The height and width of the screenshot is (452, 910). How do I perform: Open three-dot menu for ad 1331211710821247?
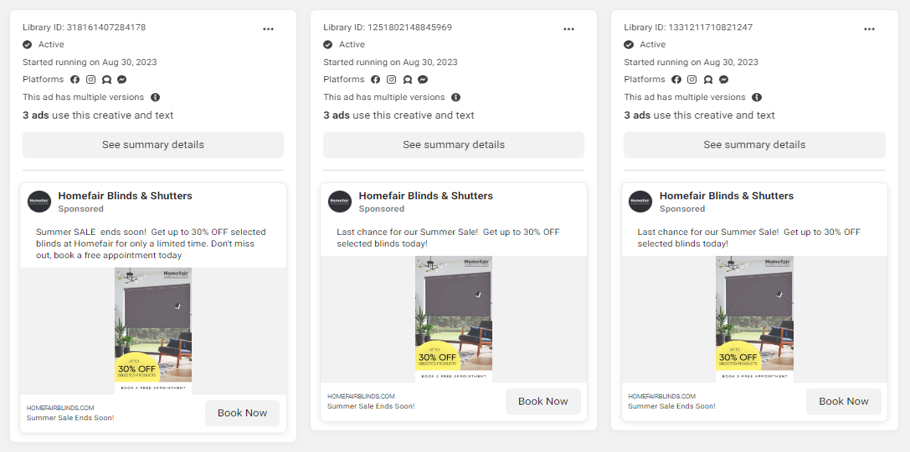click(x=869, y=29)
